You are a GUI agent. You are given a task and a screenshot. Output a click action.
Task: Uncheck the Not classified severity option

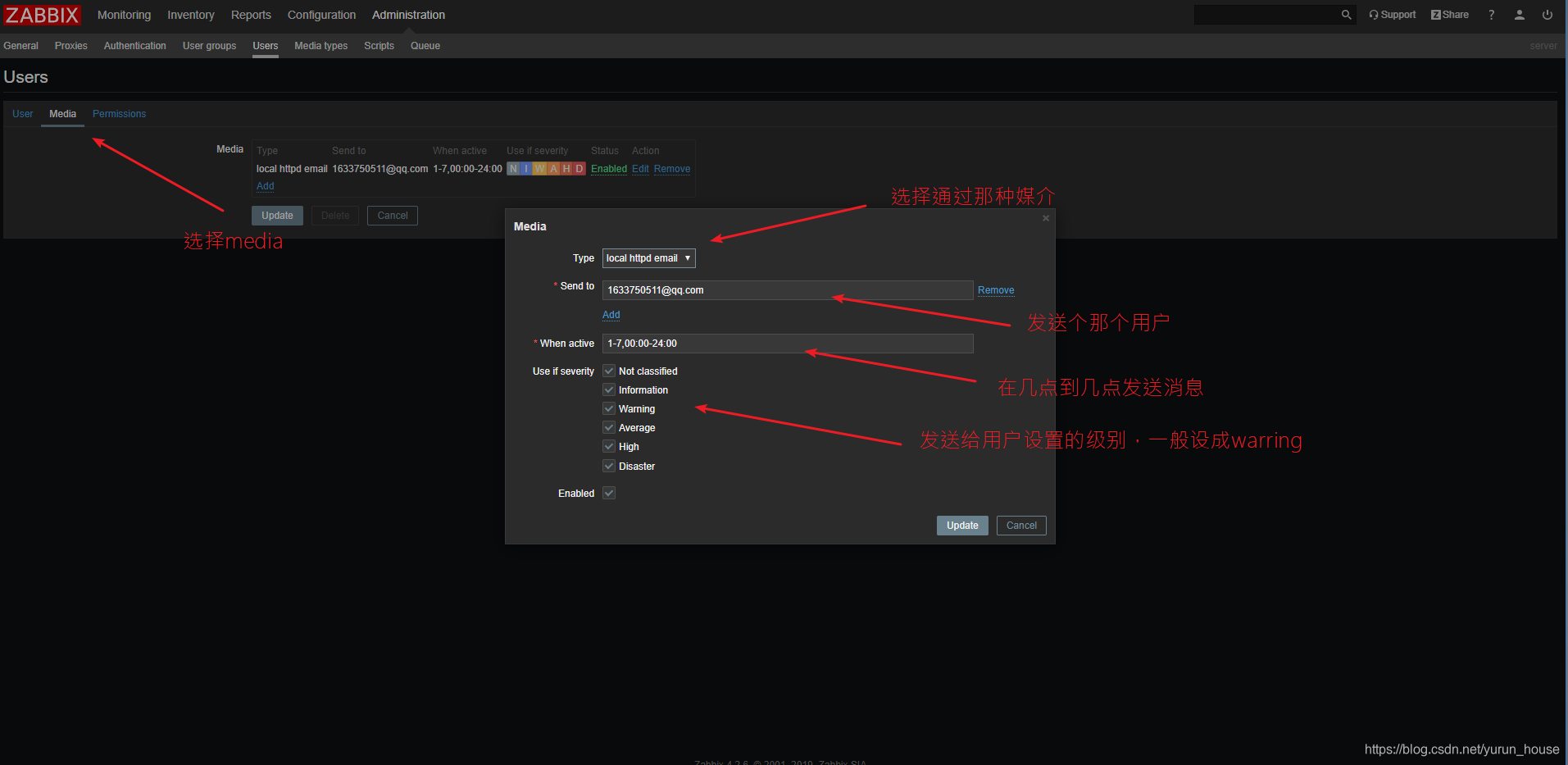pyautogui.click(x=608, y=371)
